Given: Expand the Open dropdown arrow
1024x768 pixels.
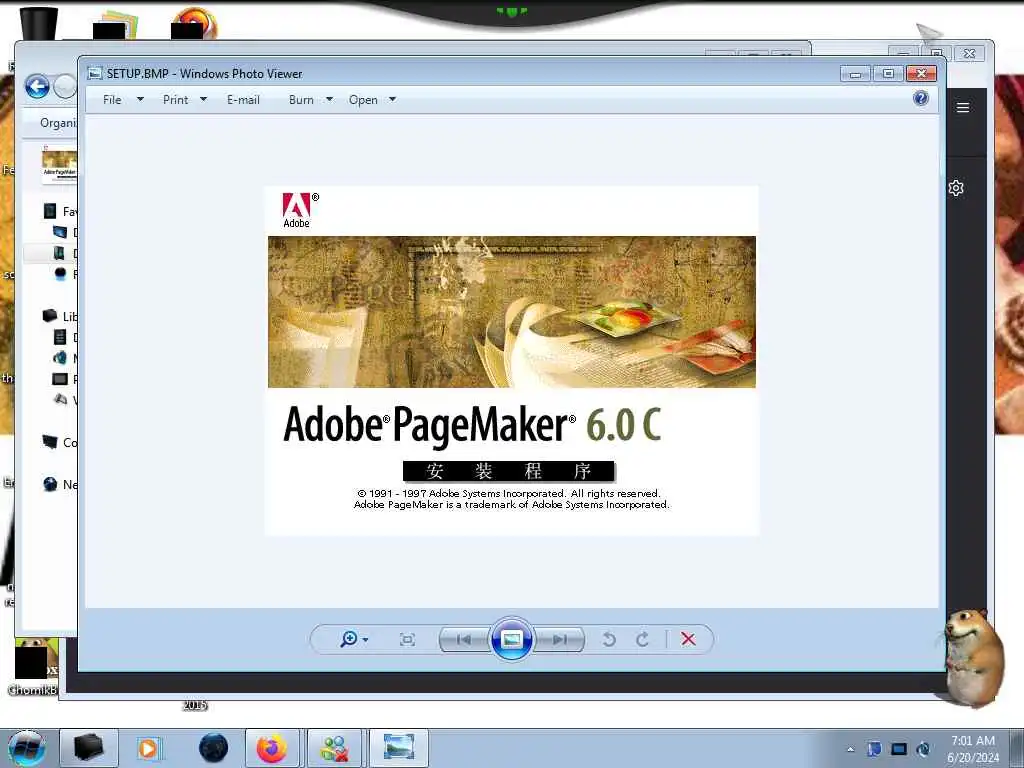Looking at the screenshot, I should pyautogui.click(x=392, y=100).
